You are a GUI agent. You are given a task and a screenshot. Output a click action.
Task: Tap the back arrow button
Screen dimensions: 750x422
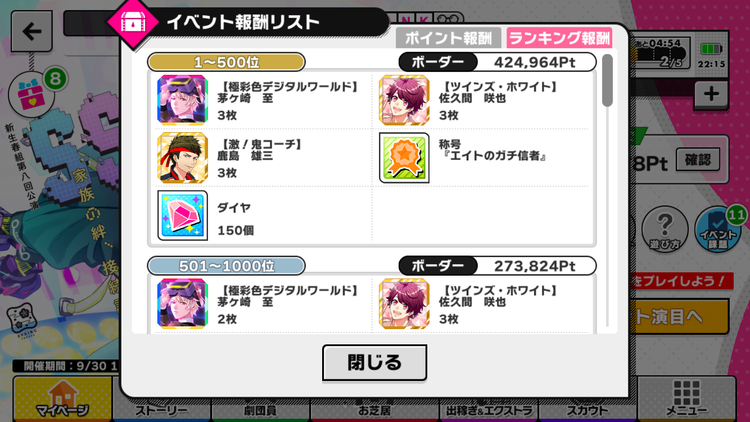[32, 32]
